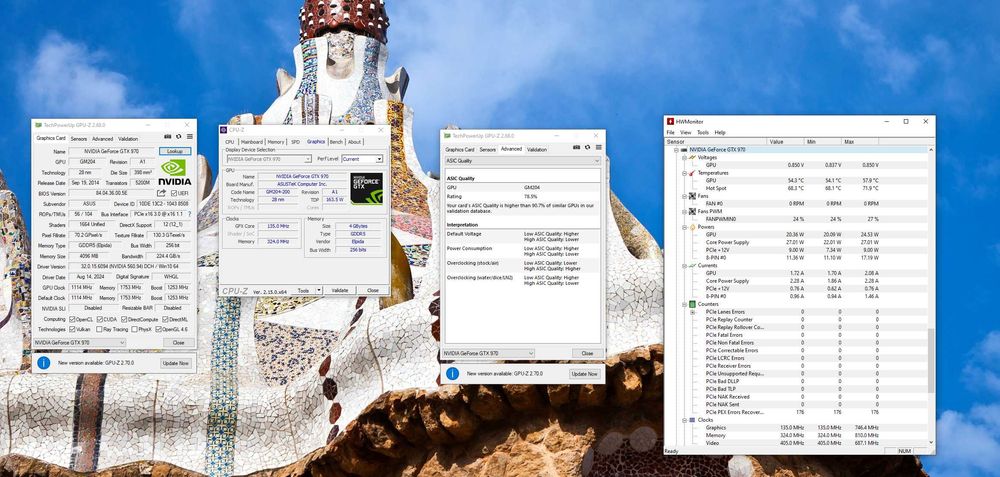Click the Temperatures thermometer icon in HWMonitor
The width and height of the screenshot is (1000, 477).
pyautogui.click(x=692, y=173)
